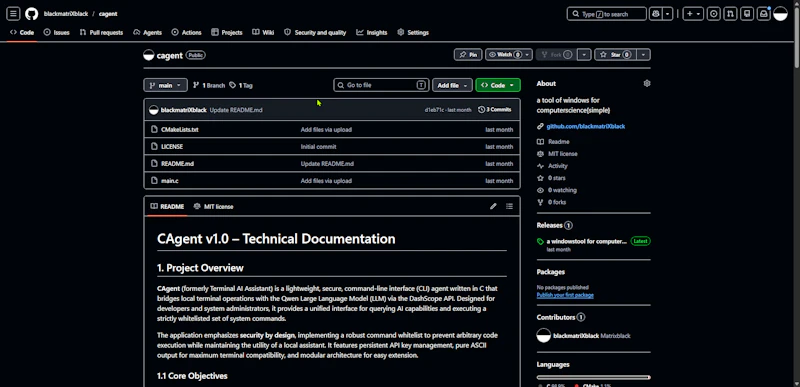The height and width of the screenshot is (387, 800).
Task: Open the user profile avatar menu
Action: 781,14
